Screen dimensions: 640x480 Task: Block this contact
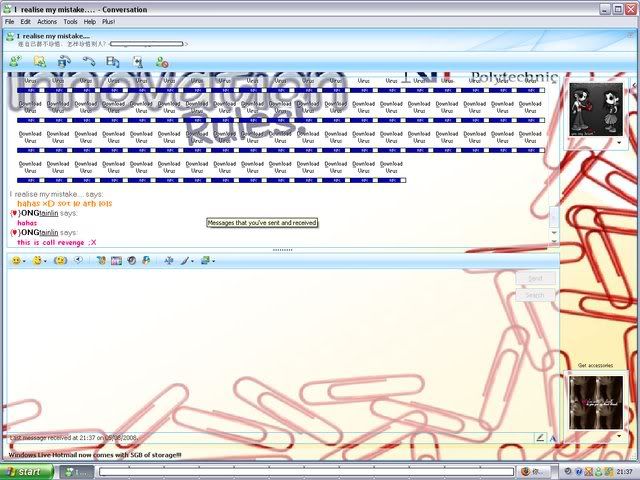[162, 62]
